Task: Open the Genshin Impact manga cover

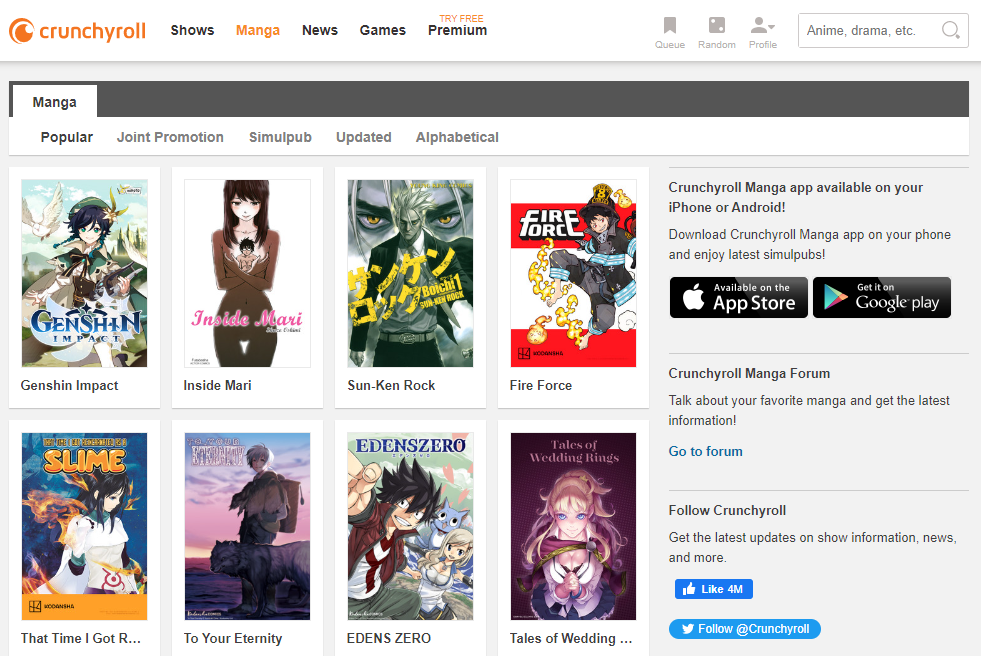Action: click(84, 274)
